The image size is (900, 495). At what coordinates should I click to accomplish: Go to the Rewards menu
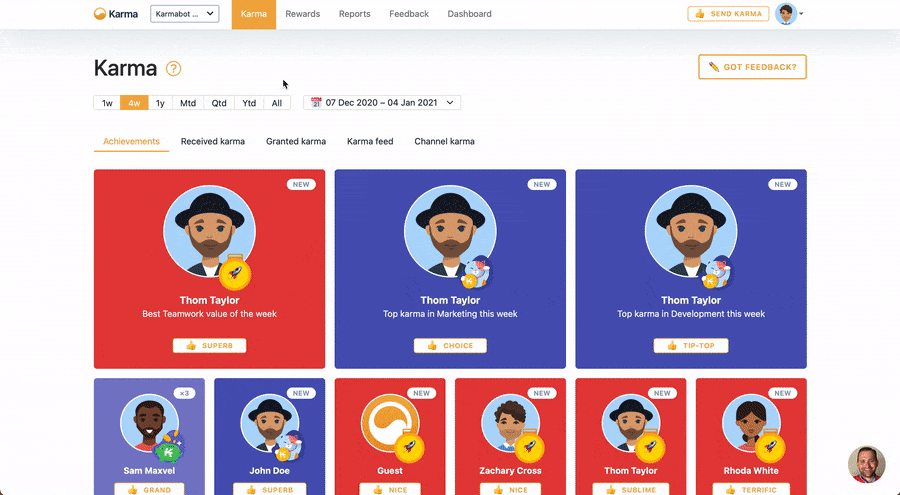point(302,14)
